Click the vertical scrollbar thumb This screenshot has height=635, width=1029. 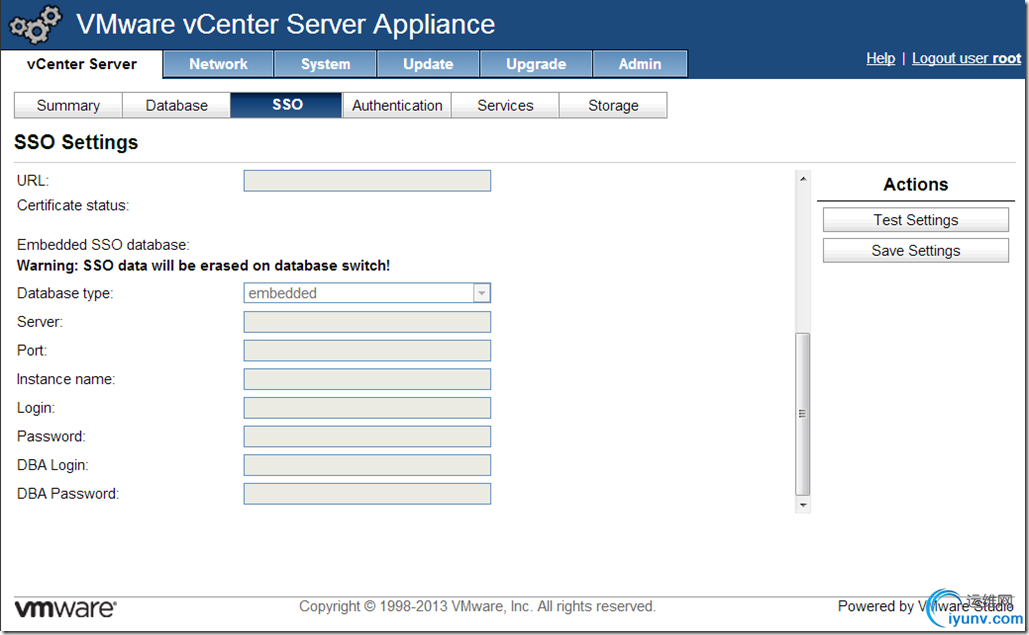pos(803,414)
